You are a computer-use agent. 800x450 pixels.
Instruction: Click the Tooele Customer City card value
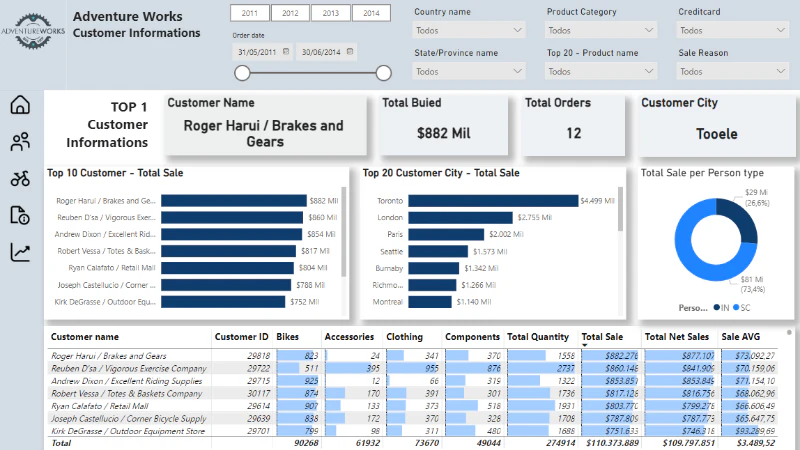[717, 134]
